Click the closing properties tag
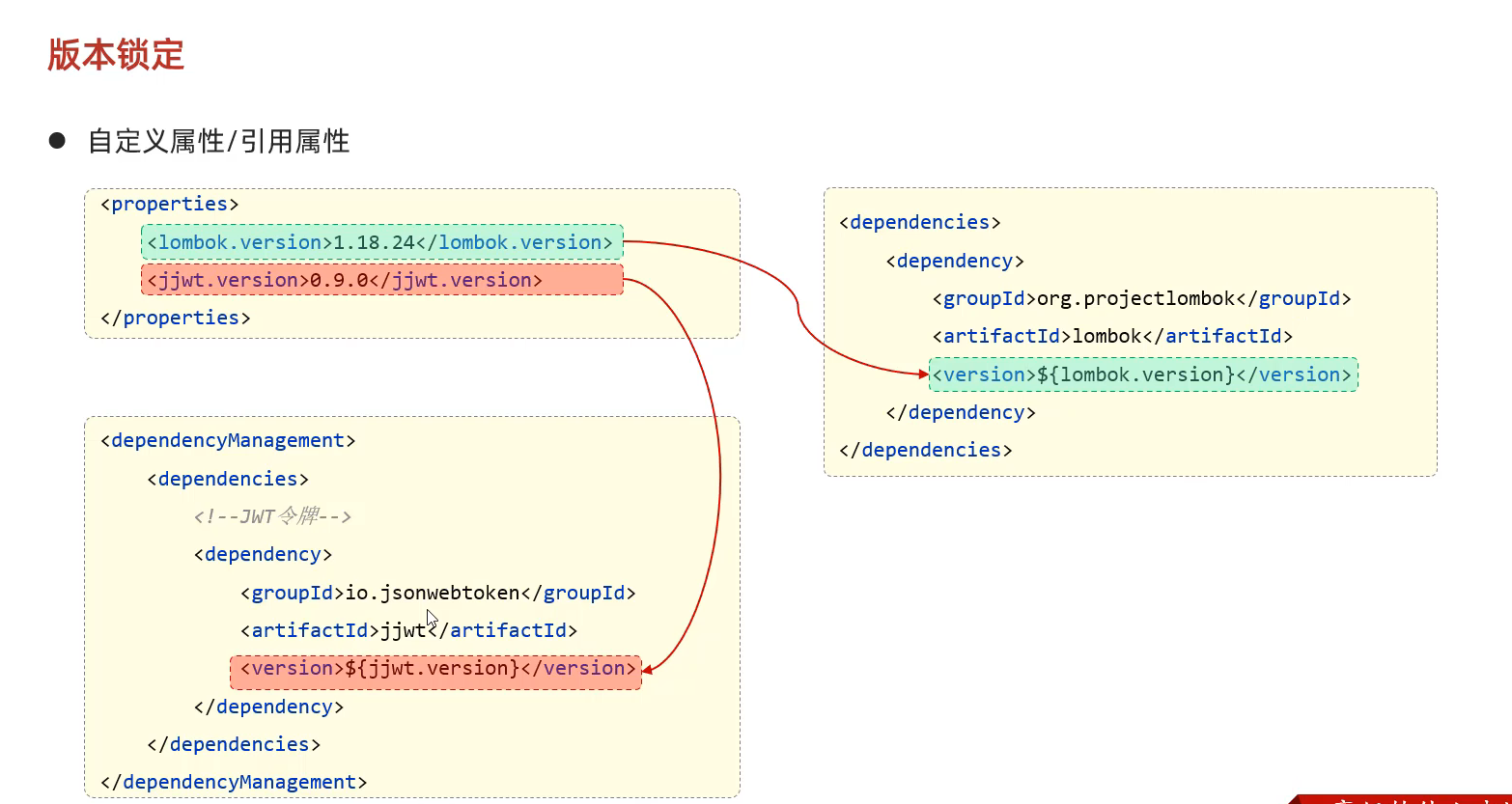1512x804 pixels. 175,318
